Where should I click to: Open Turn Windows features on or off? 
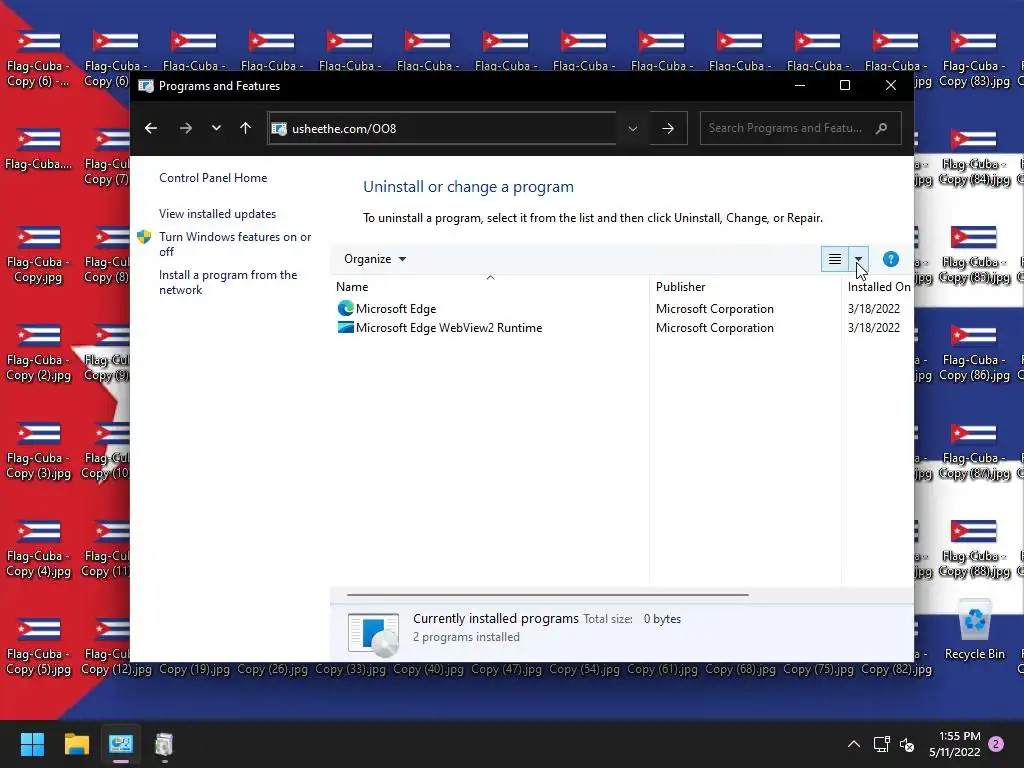click(235, 244)
